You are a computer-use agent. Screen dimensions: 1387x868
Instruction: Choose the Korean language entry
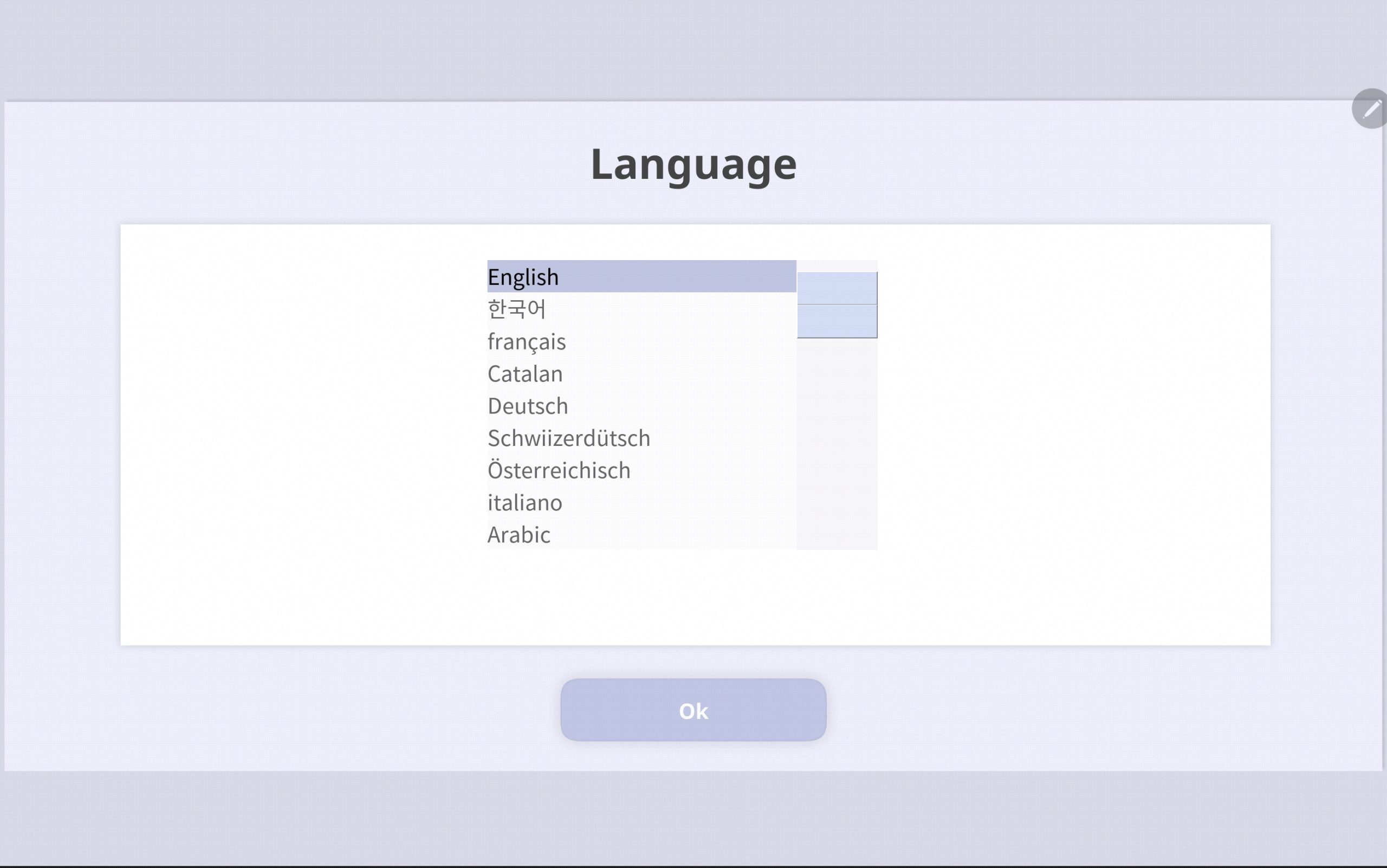pyautogui.click(x=516, y=309)
